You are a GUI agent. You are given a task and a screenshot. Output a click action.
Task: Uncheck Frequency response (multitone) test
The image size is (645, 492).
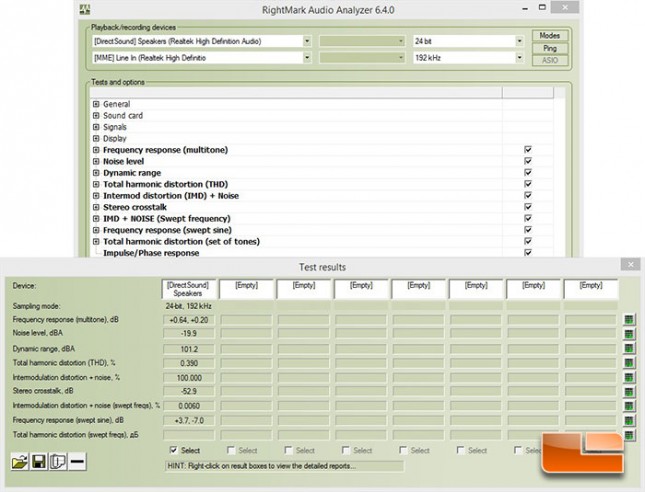coord(528,149)
